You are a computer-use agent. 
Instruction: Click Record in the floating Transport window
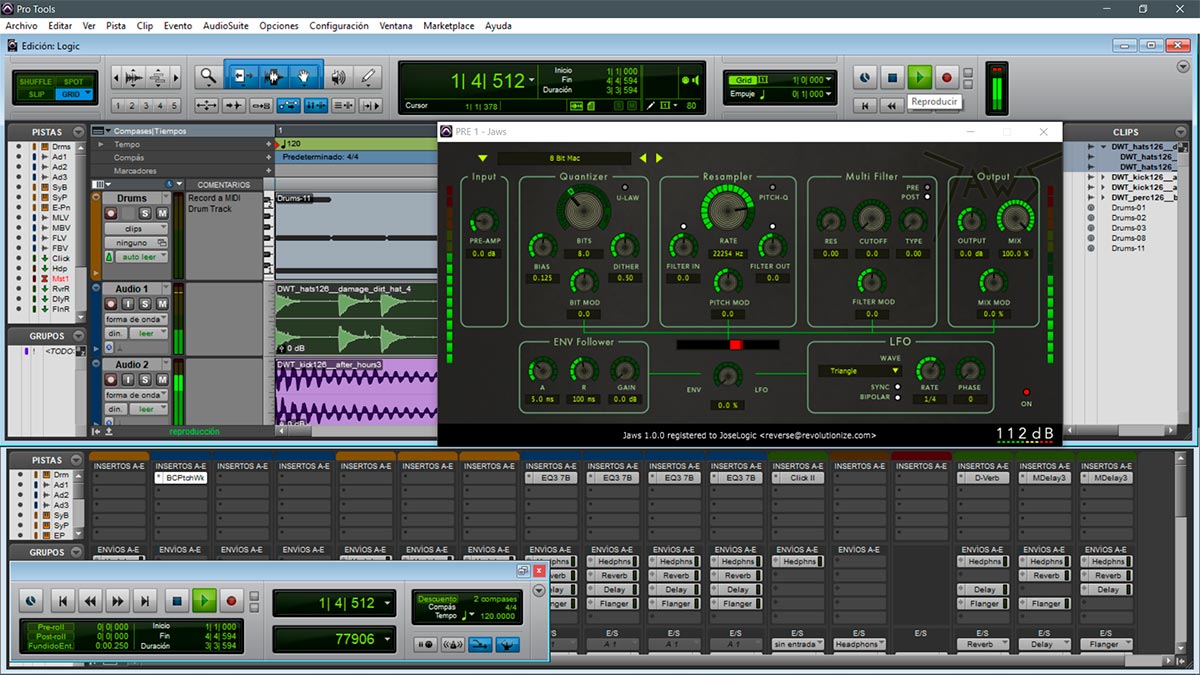pyautogui.click(x=232, y=601)
